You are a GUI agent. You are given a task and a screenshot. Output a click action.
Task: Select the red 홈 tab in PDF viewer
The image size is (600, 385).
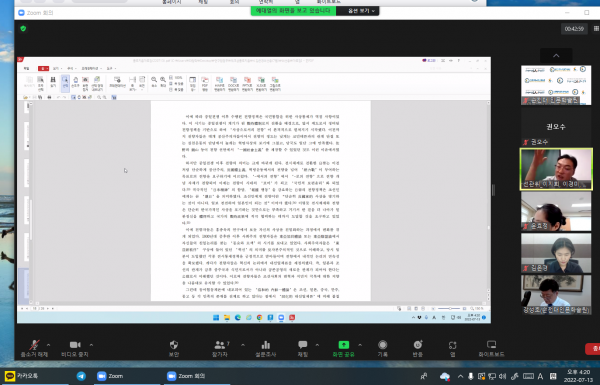coord(43,69)
